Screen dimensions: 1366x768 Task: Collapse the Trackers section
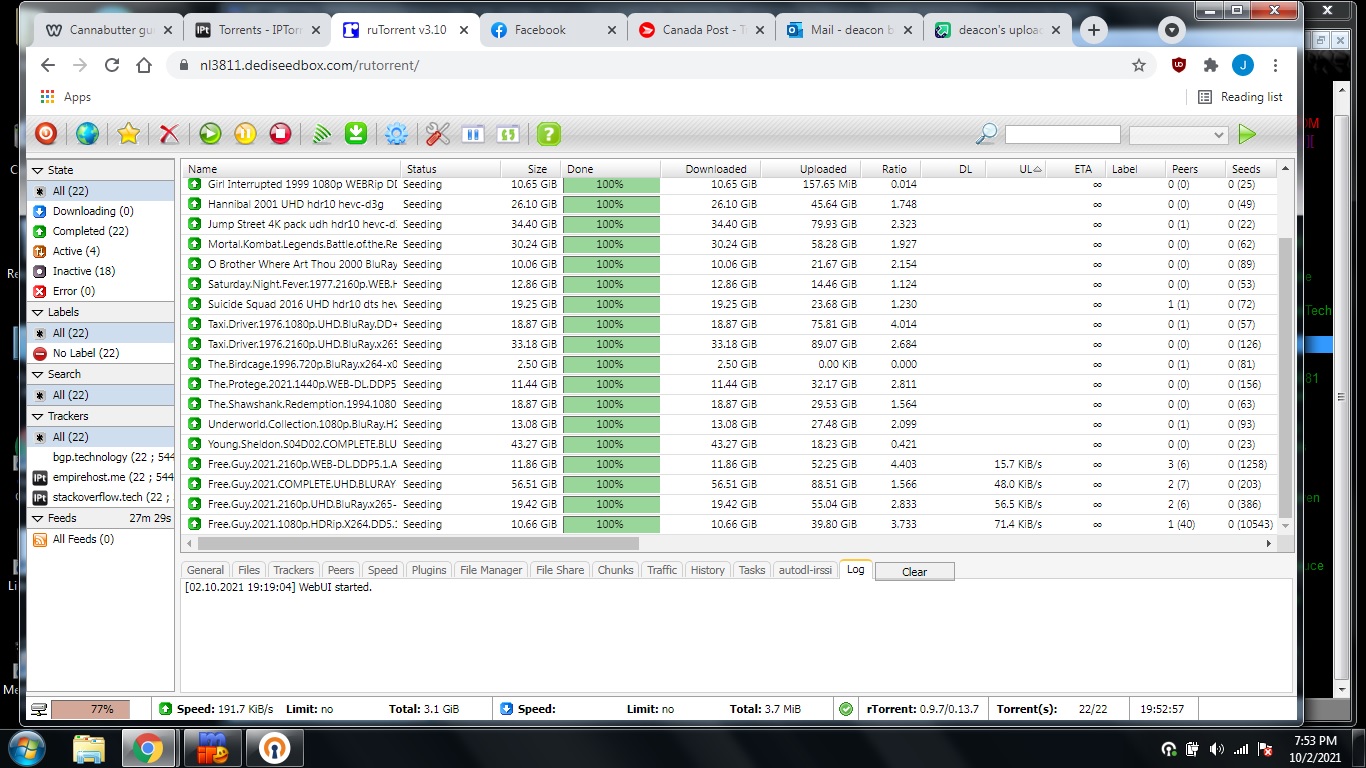point(37,416)
